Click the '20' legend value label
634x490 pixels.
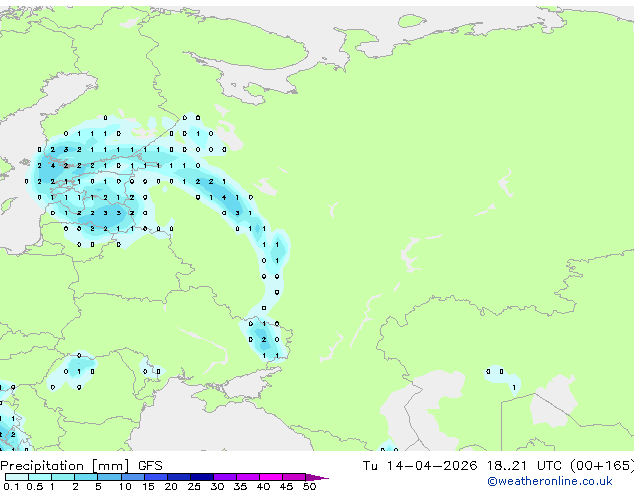[x=171, y=486]
